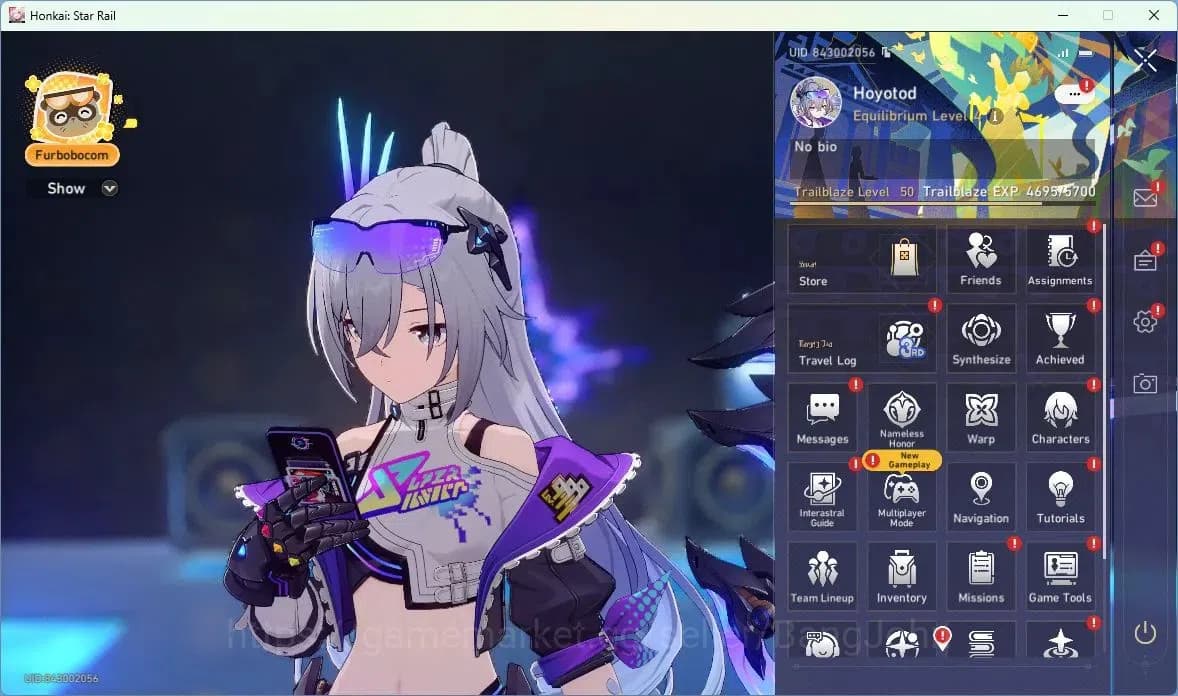
Task: Open the customer service headset icon
Action: pyautogui.click(x=822, y=643)
